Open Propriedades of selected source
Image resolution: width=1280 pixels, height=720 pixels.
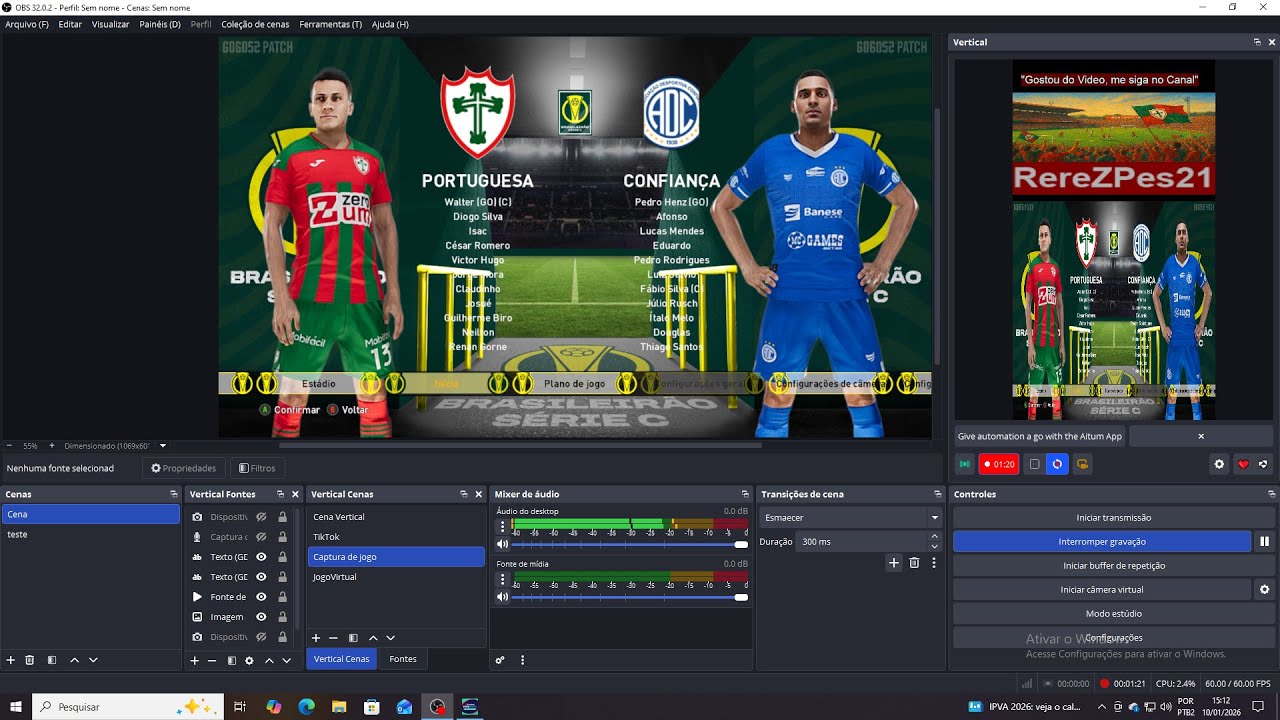pos(184,468)
